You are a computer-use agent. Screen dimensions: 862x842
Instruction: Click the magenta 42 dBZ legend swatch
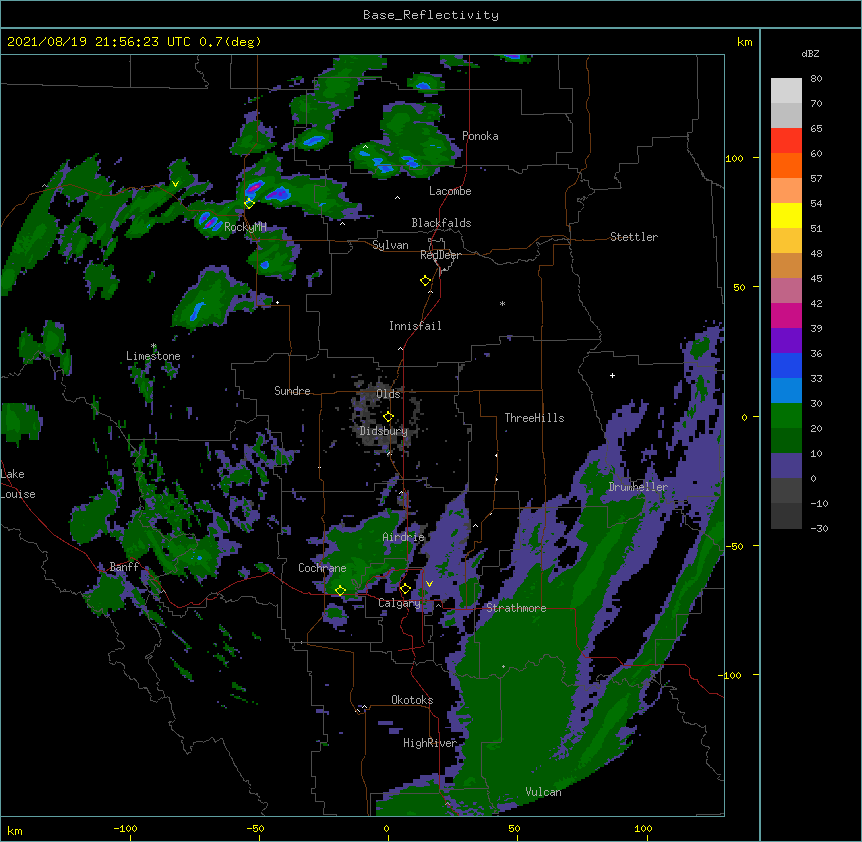click(x=786, y=315)
